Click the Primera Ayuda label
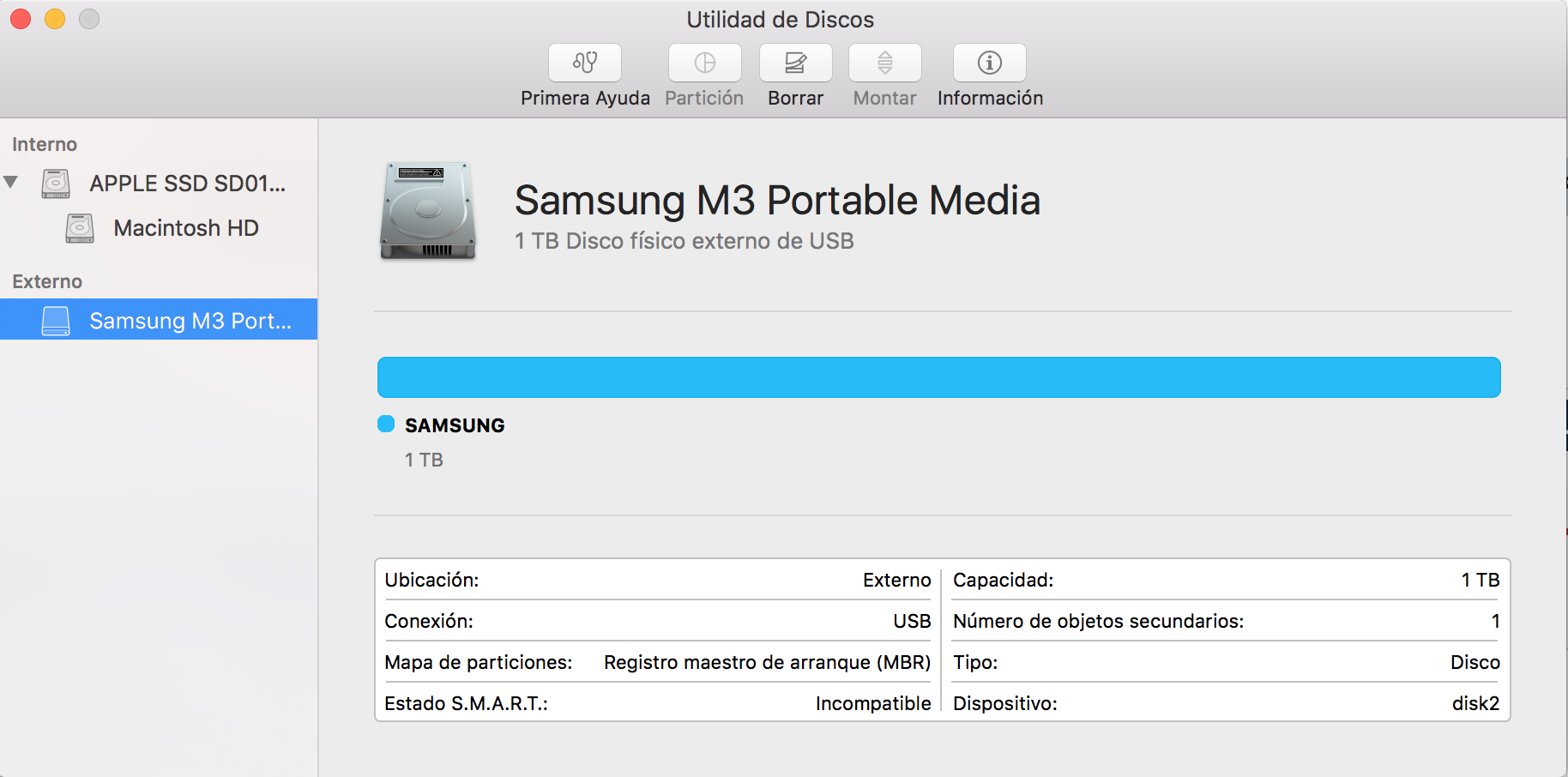The height and width of the screenshot is (777, 1568). click(585, 99)
